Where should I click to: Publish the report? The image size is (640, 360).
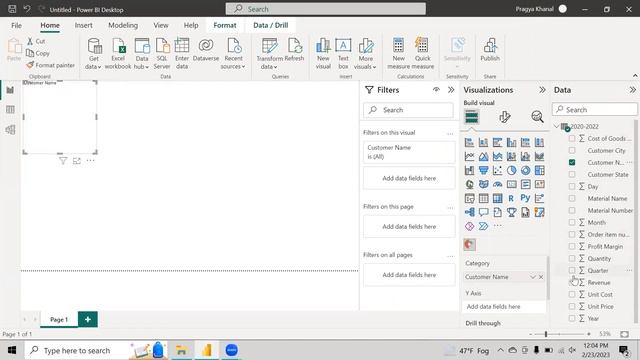(x=490, y=50)
